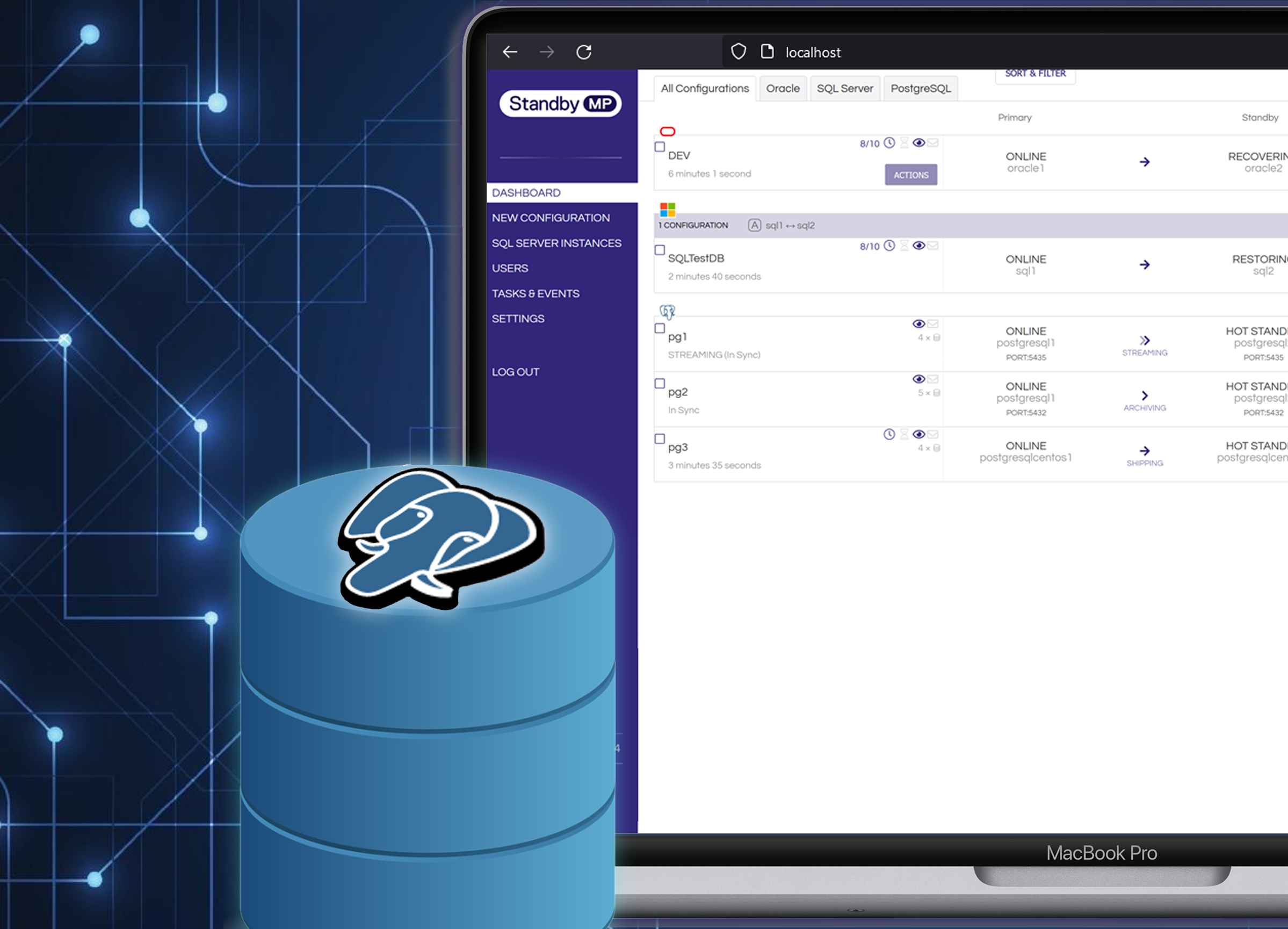This screenshot has height=929, width=1288.
Task: Click NEW CONFIGURATION in the sidebar
Action: (551, 218)
